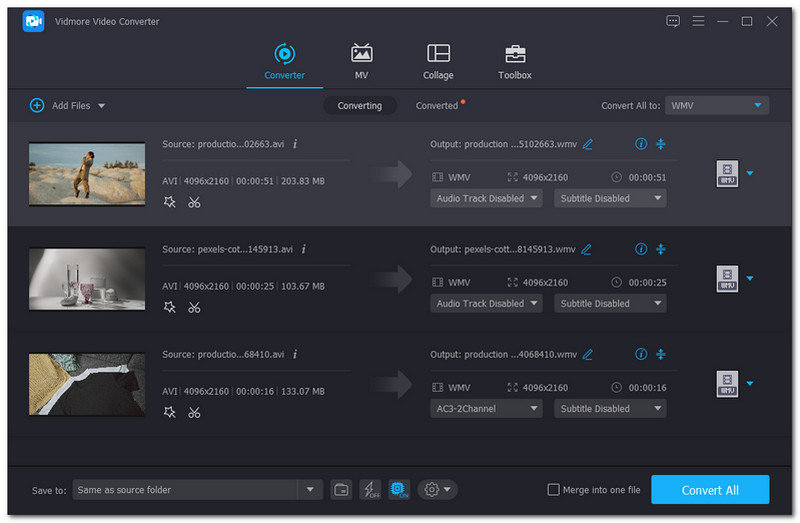Click the compress icon for second video output
Image resolution: width=800 pixels, height=523 pixels.
pos(661,249)
